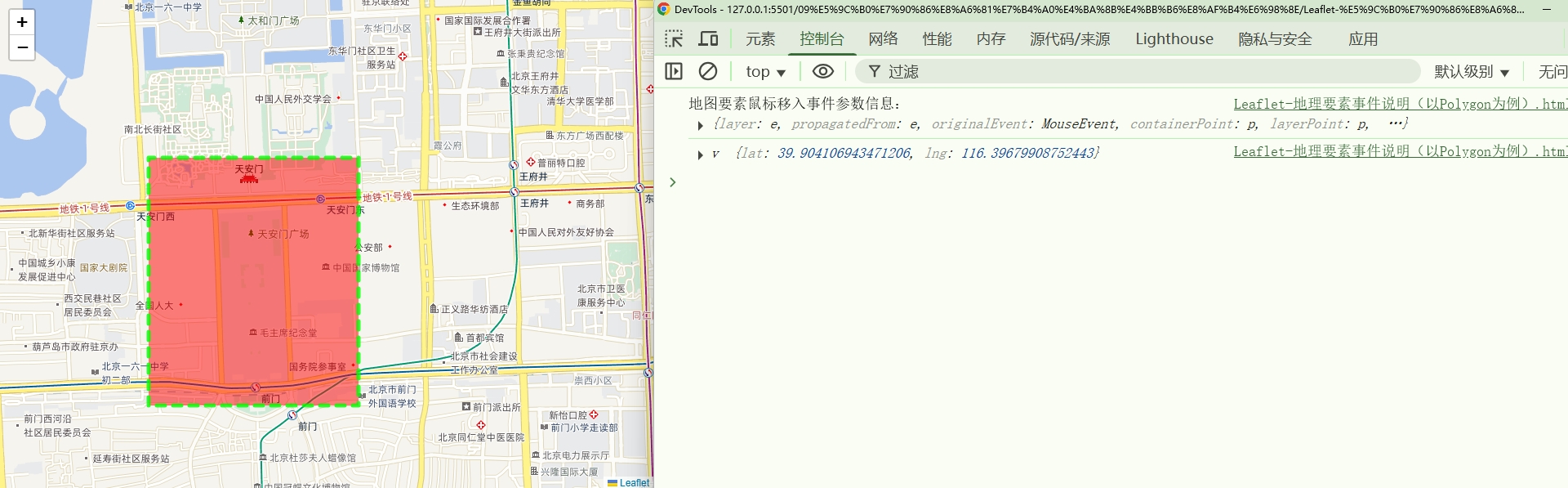Click the 北京电力展示厅 icon
This screenshot has height=488, width=1568.
(536, 455)
